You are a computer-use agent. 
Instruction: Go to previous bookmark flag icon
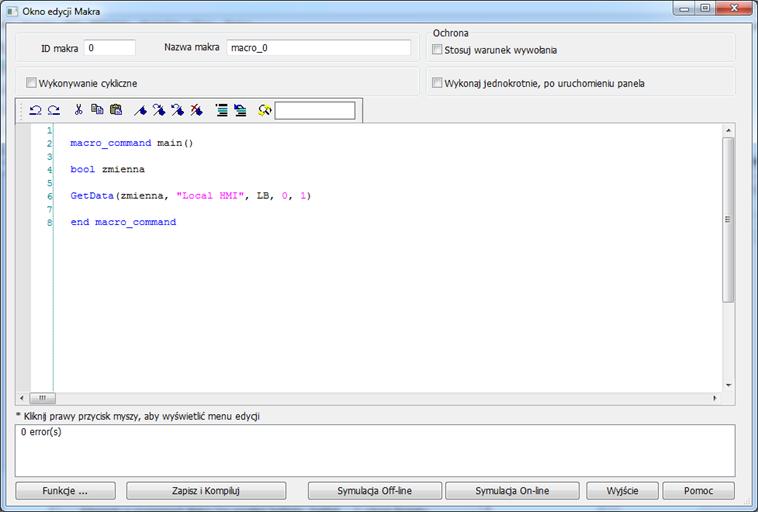coord(177,110)
